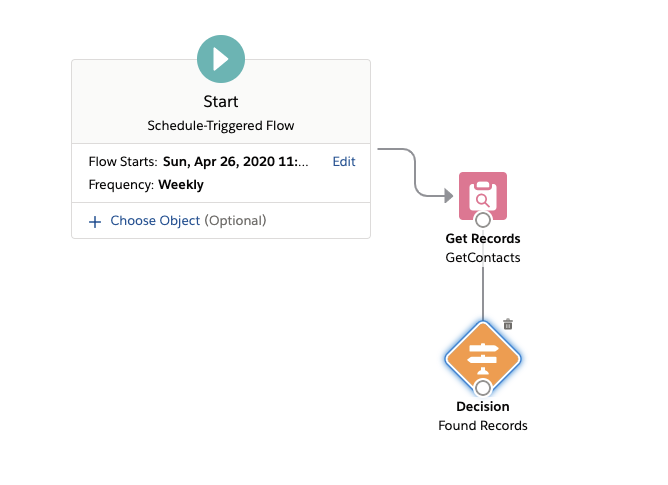Click the connector node at Decision's bottom
The width and height of the screenshot is (668, 485).
(x=483, y=387)
